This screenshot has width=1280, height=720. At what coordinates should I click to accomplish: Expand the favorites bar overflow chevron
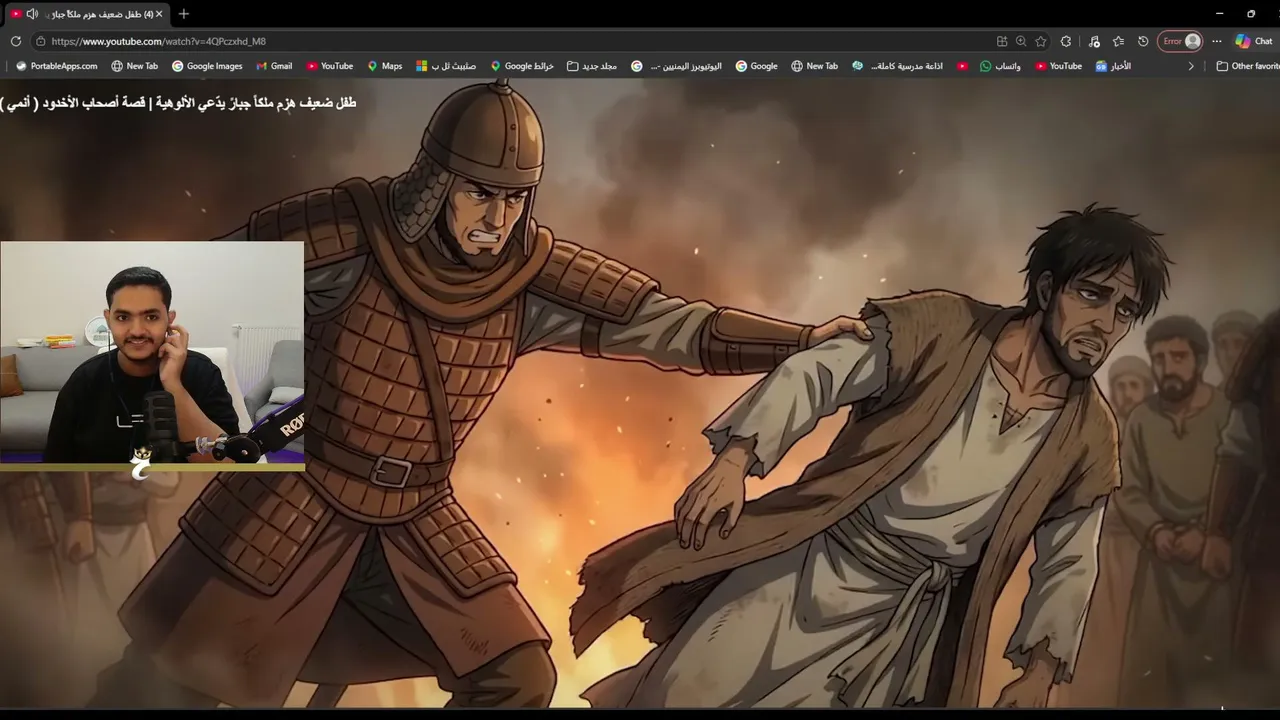pyautogui.click(x=1191, y=66)
